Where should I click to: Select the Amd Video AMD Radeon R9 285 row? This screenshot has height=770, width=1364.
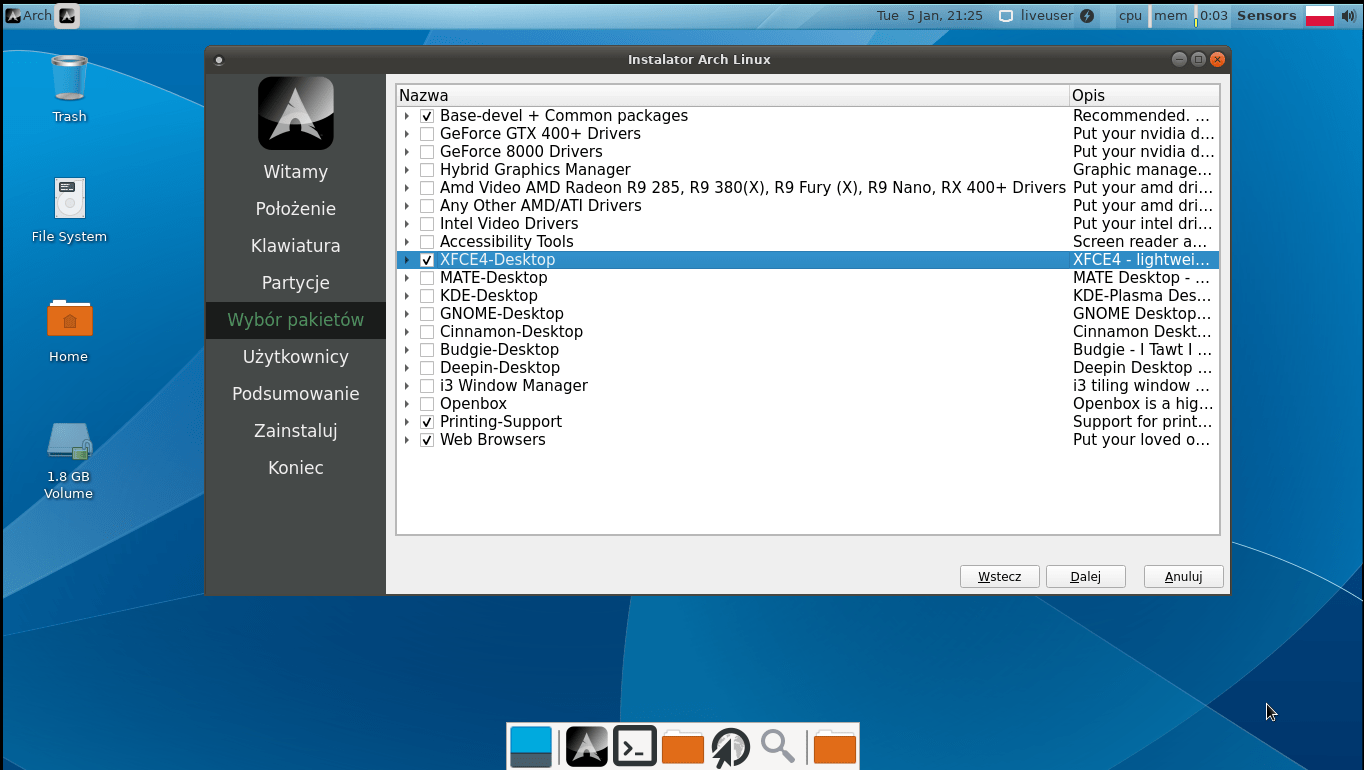pyautogui.click(x=808, y=188)
